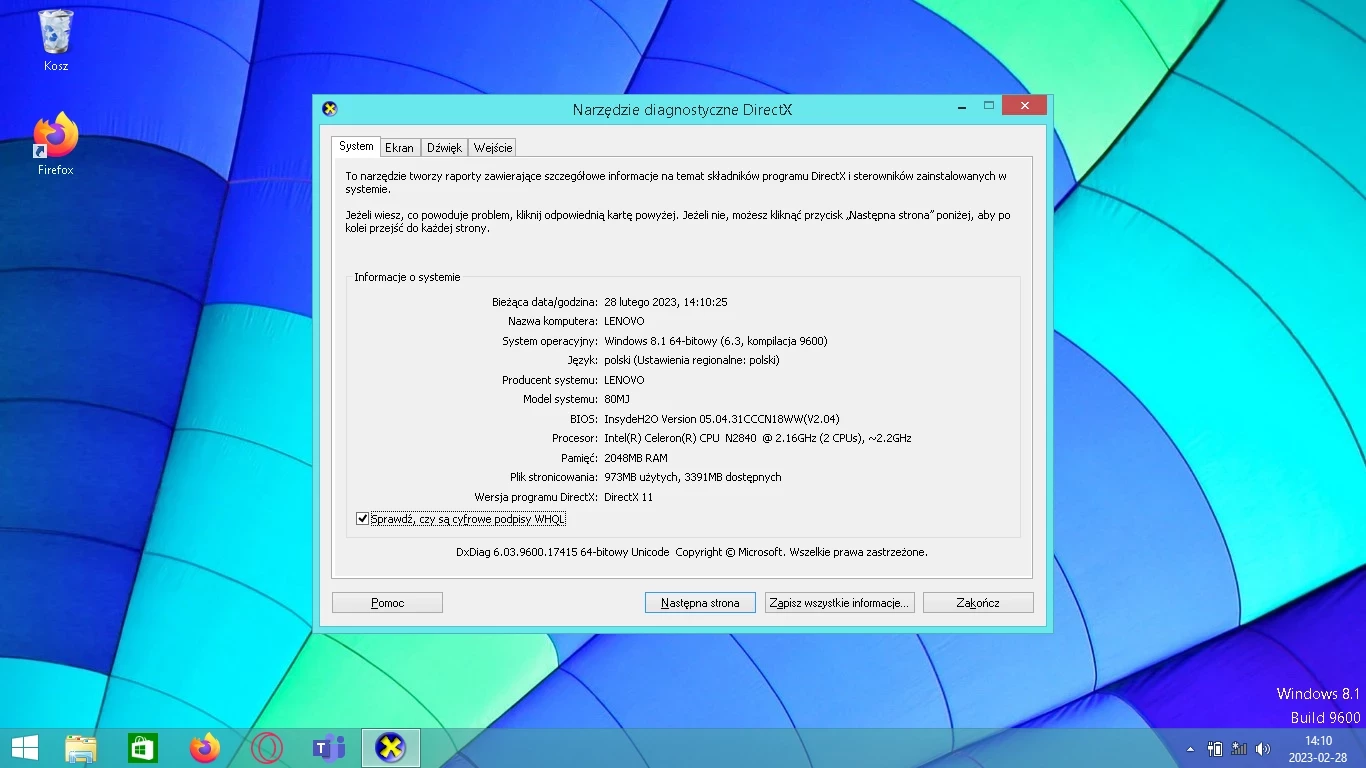Click page file value 973MB użytych
Image resolution: width=1366 pixels, height=768 pixels.
coord(693,477)
